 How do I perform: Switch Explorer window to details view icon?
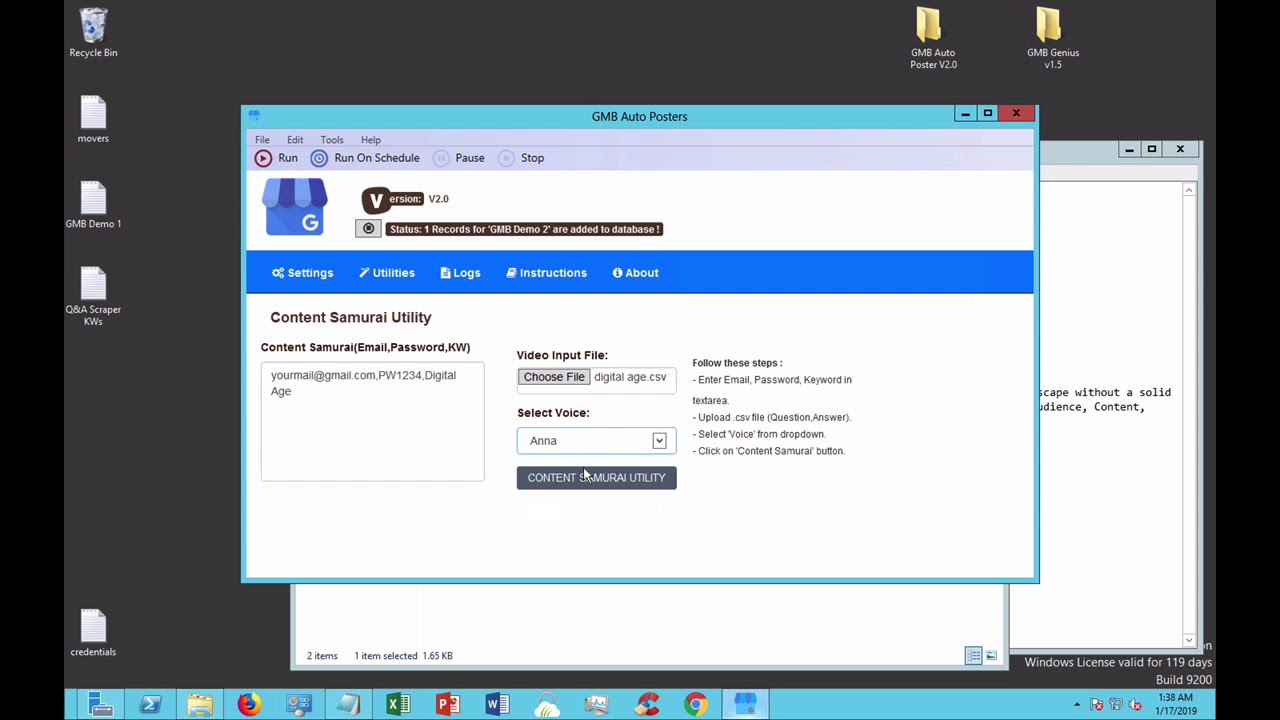click(x=973, y=656)
